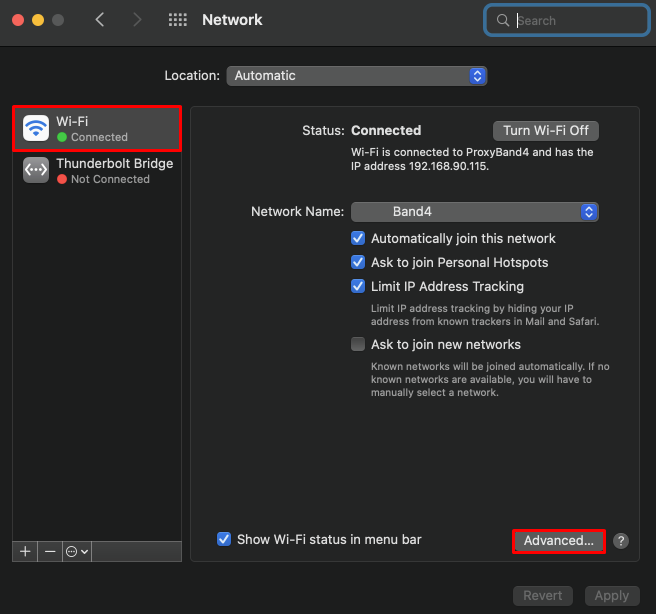Click the Network window title
The image size is (656, 614).
click(232, 20)
